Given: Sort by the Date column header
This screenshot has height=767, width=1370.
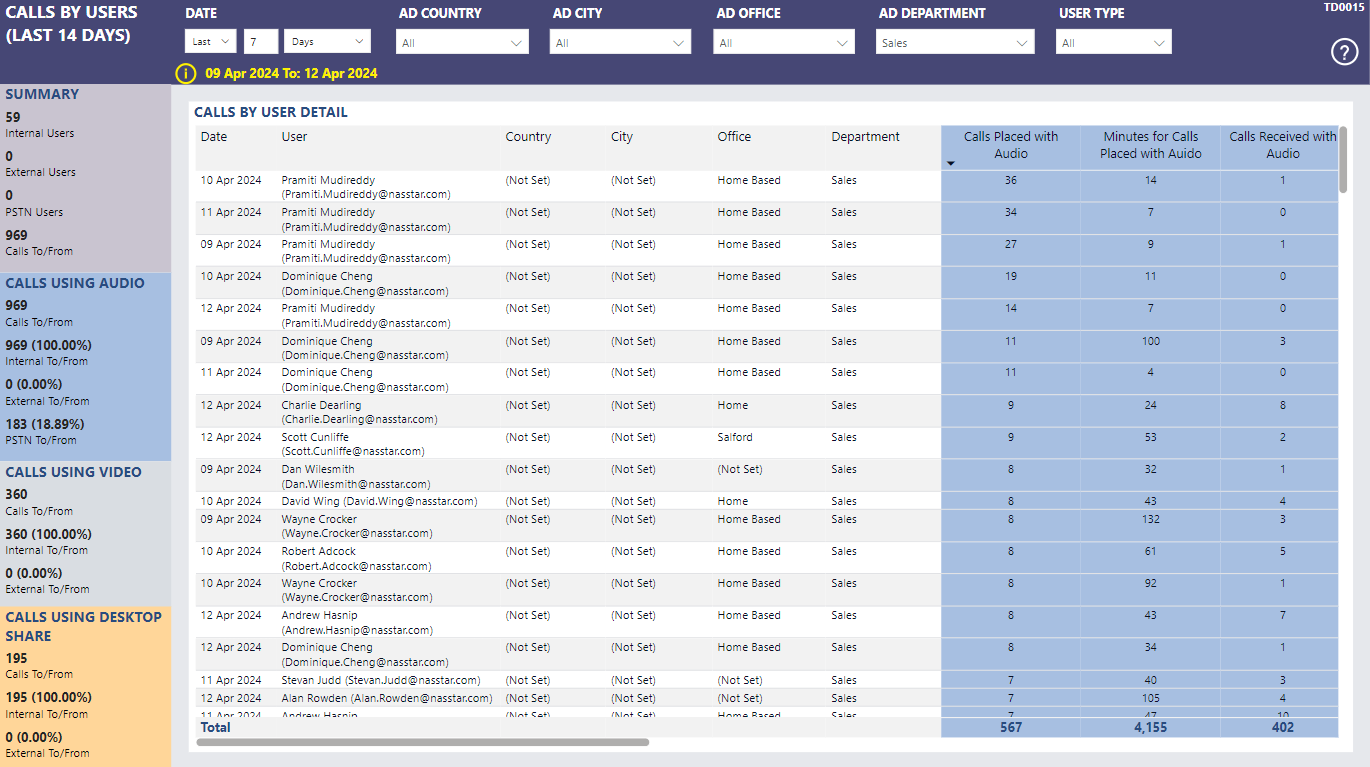Looking at the screenshot, I should point(214,137).
